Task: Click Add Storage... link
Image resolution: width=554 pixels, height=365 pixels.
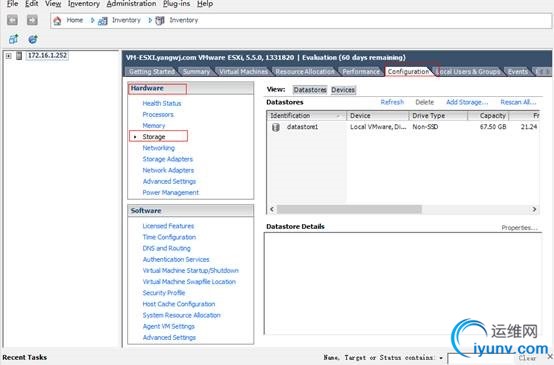Action: point(467,102)
